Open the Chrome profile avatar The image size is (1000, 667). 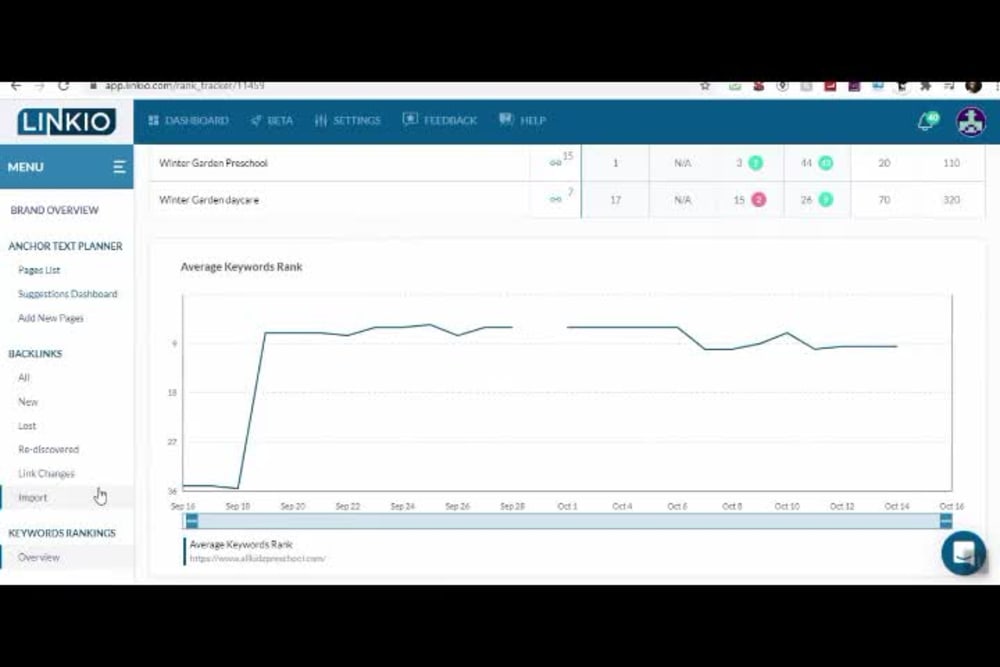pyautogui.click(x=973, y=86)
